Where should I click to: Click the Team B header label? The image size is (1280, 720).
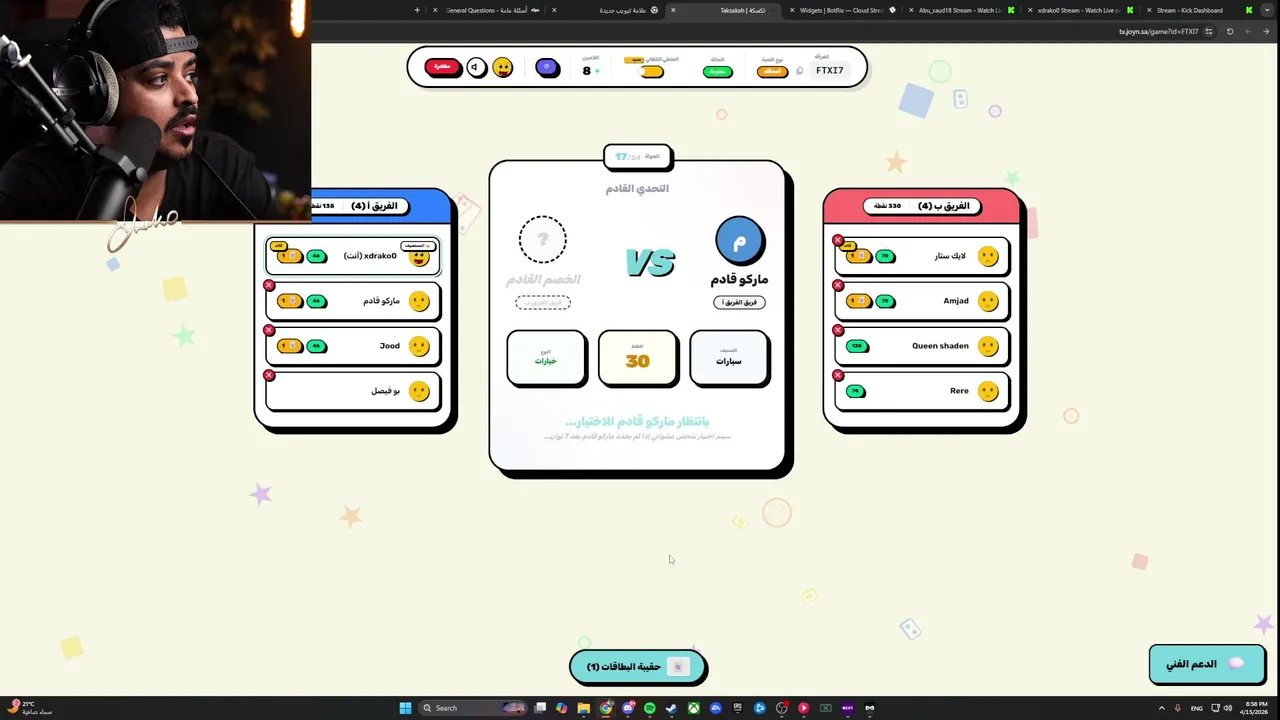944,206
